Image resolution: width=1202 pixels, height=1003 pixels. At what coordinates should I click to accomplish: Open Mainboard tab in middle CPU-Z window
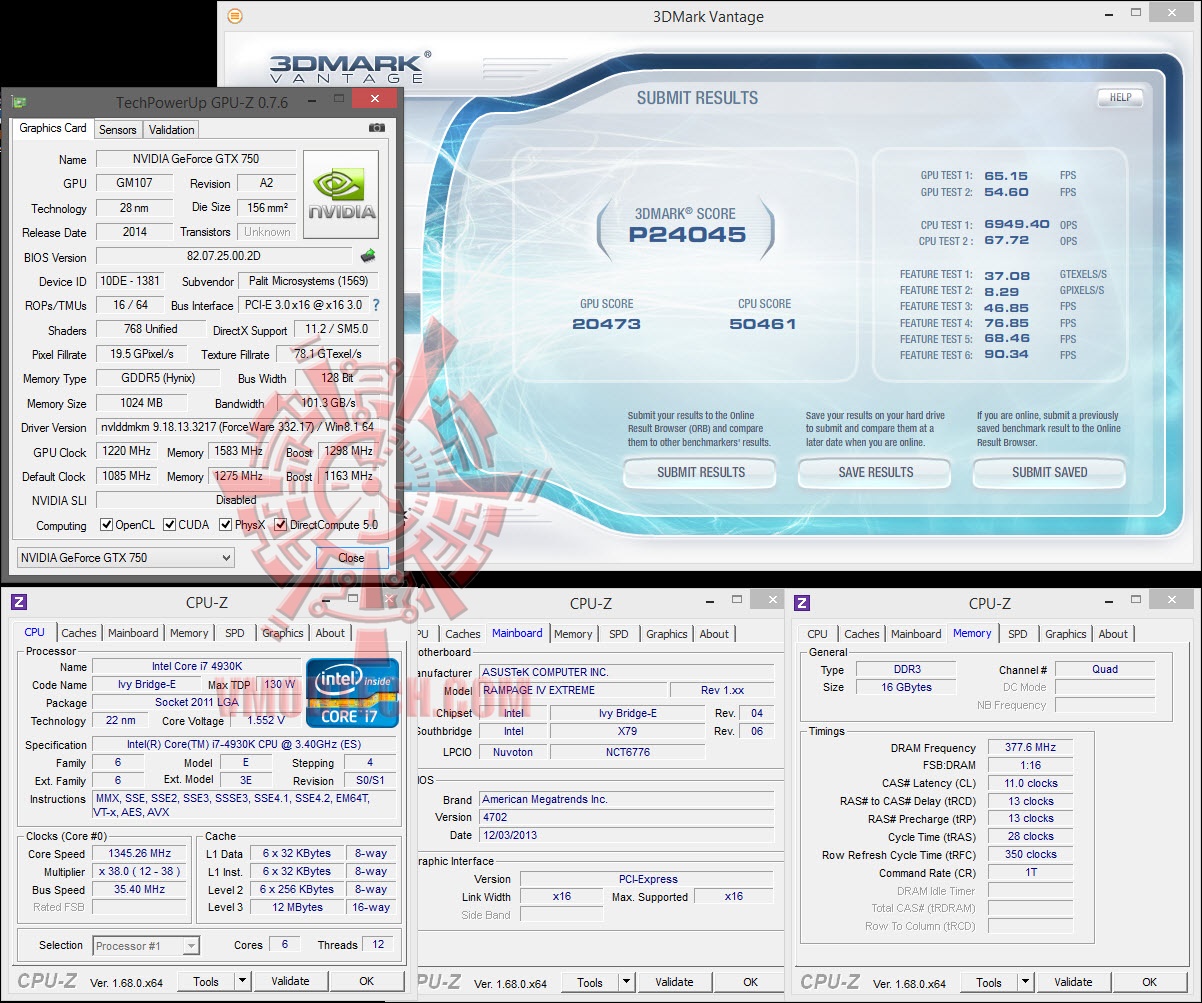[x=517, y=633]
